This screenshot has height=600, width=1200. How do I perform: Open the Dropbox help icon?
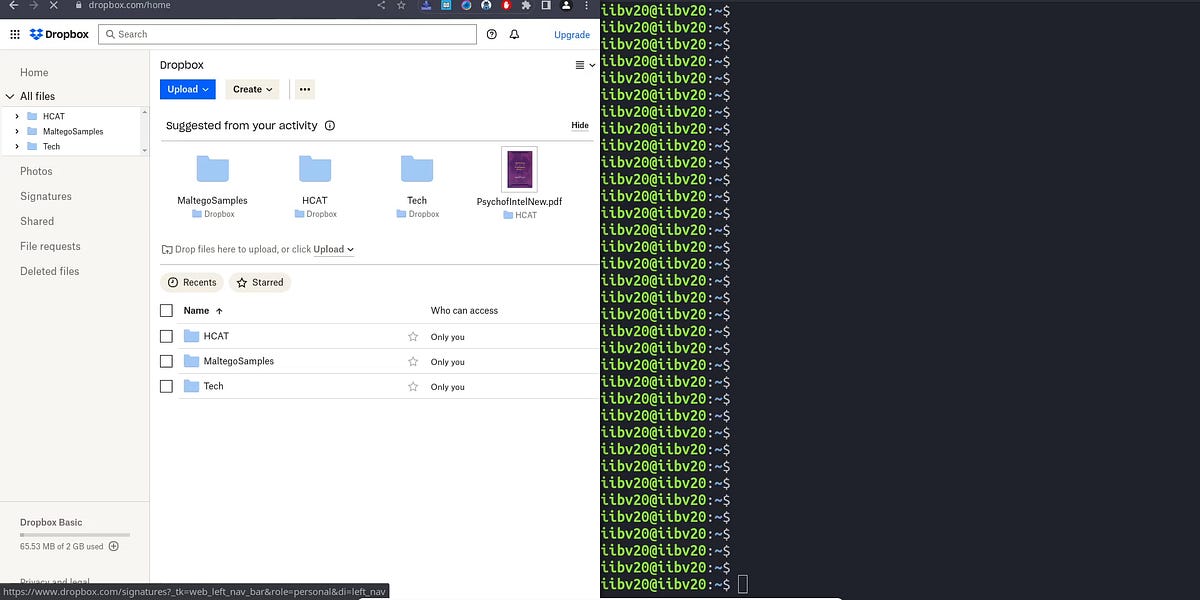[491, 33]
